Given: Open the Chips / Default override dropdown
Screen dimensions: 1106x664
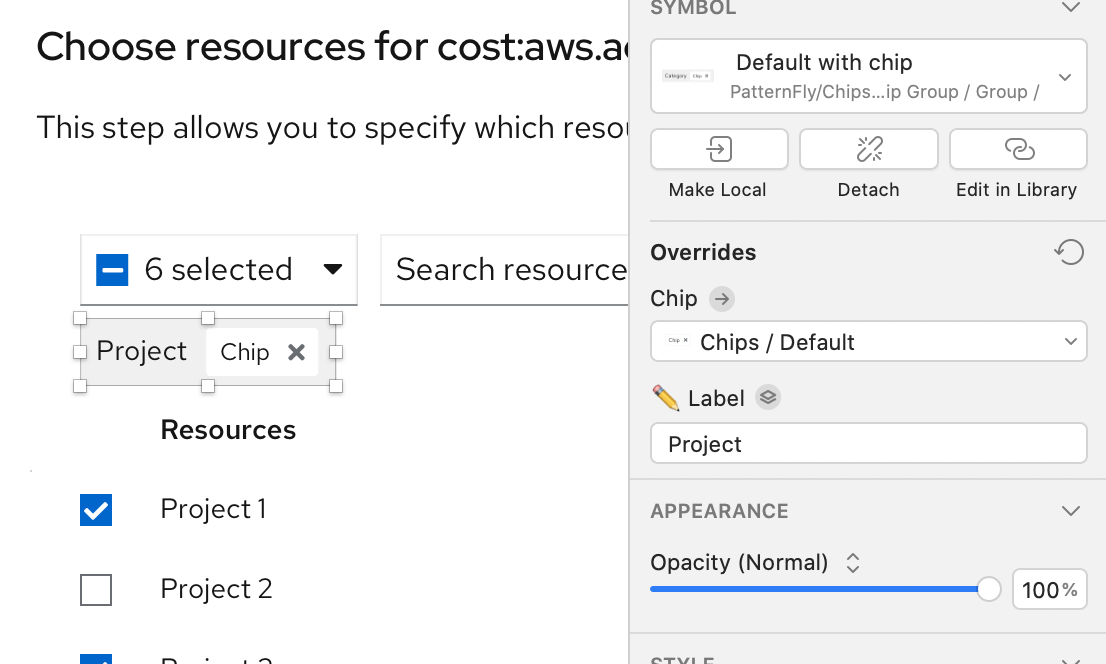Looking at the screenshot, I should tap(868, 342).
